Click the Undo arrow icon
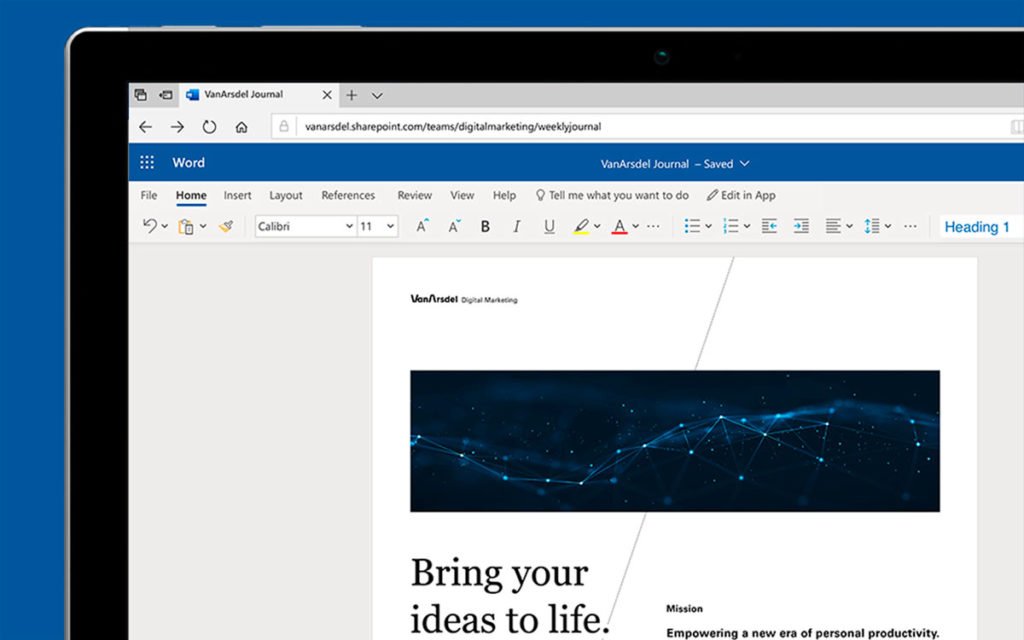This screenshot has height=640, width=1024. [150, 226]
